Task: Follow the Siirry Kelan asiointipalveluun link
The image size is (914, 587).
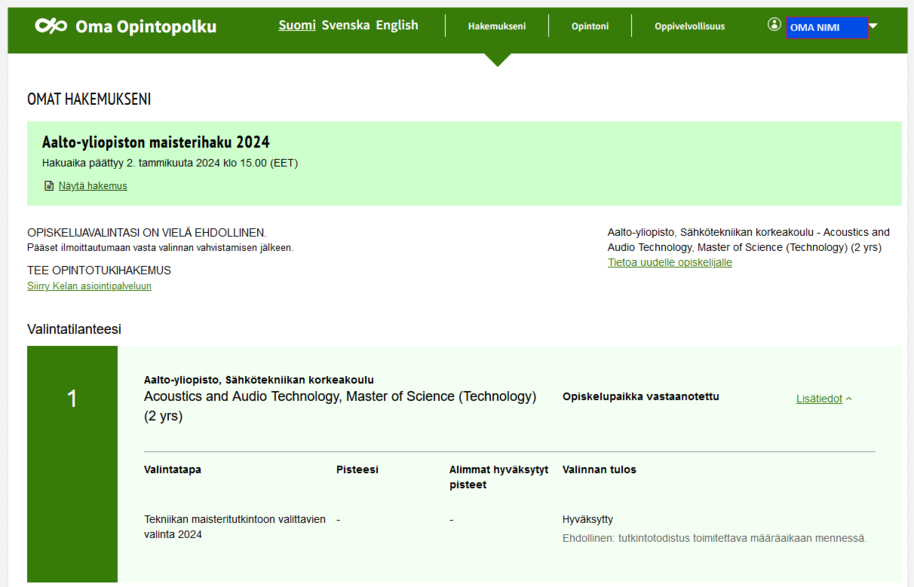Action: coord(89,286)
